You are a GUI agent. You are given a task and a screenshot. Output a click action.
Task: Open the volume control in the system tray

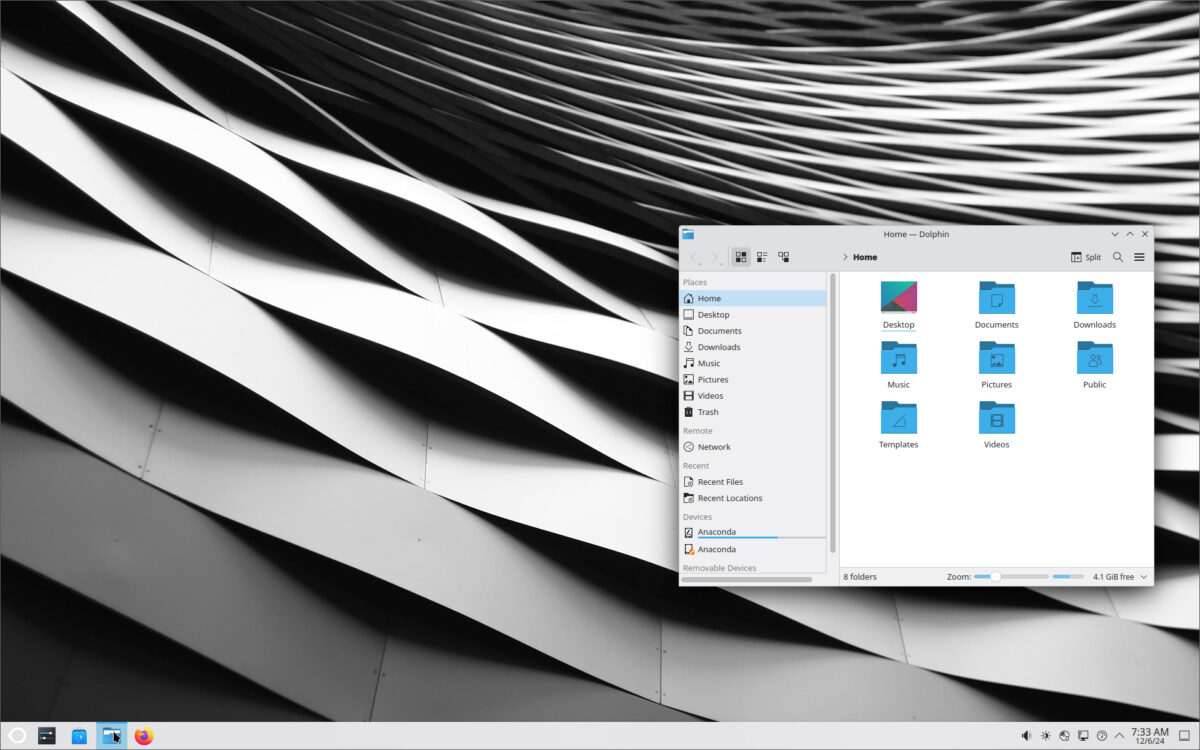(x=1026, y=735)
